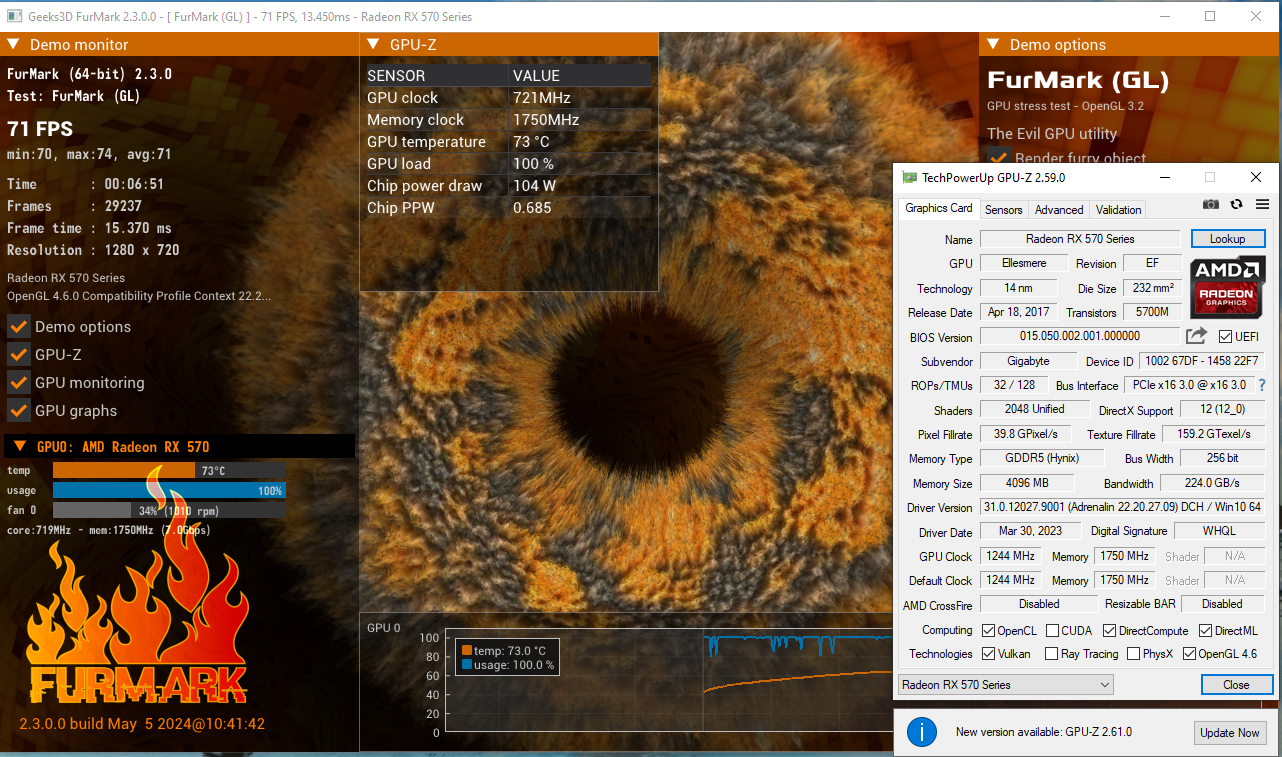This screenshot has height=757, width=1282.
Task: Uncheck the Render furry object option
Action: coord(997,157)
